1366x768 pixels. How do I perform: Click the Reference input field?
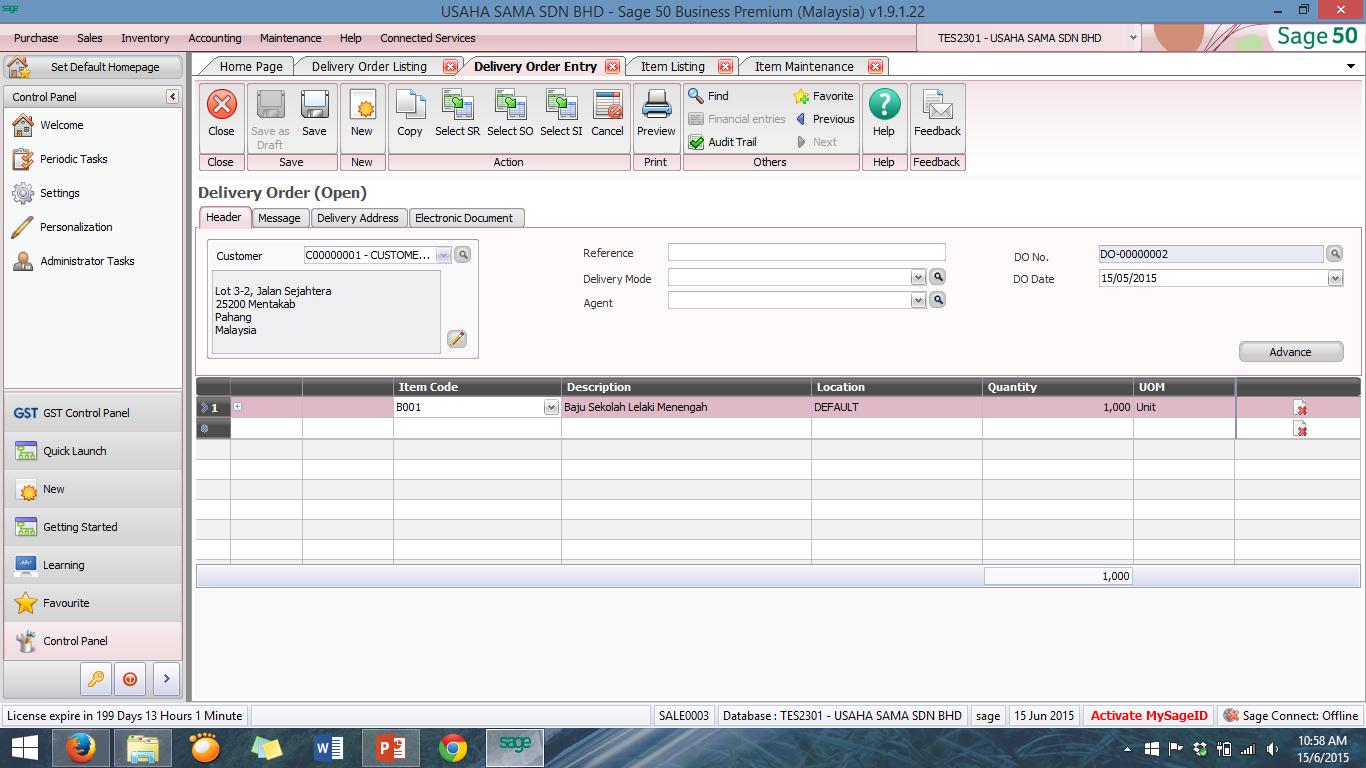click(x=806, y=252)
